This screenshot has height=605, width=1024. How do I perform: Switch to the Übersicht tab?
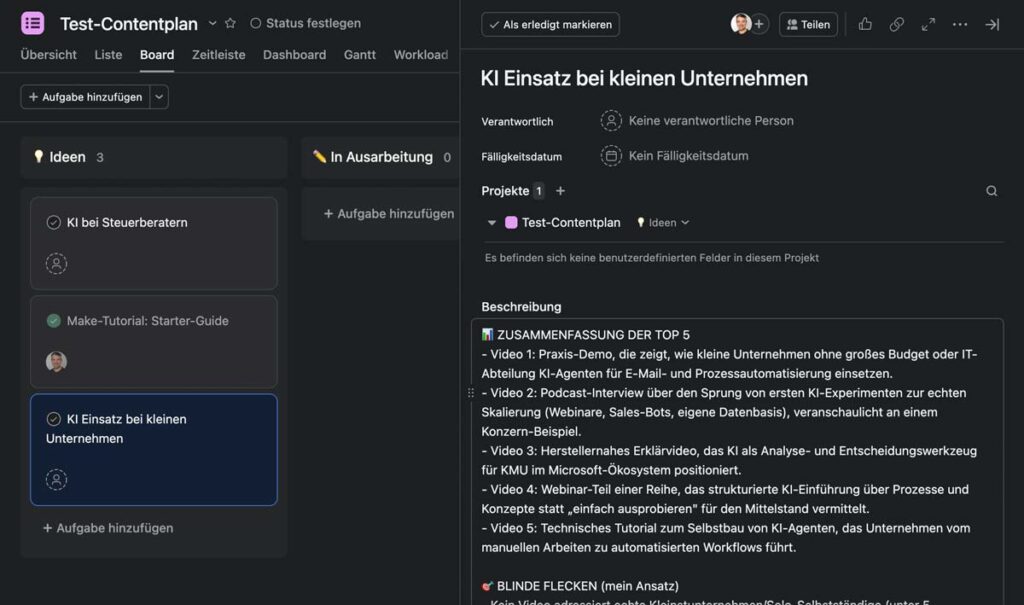click(x=48, y=55)
